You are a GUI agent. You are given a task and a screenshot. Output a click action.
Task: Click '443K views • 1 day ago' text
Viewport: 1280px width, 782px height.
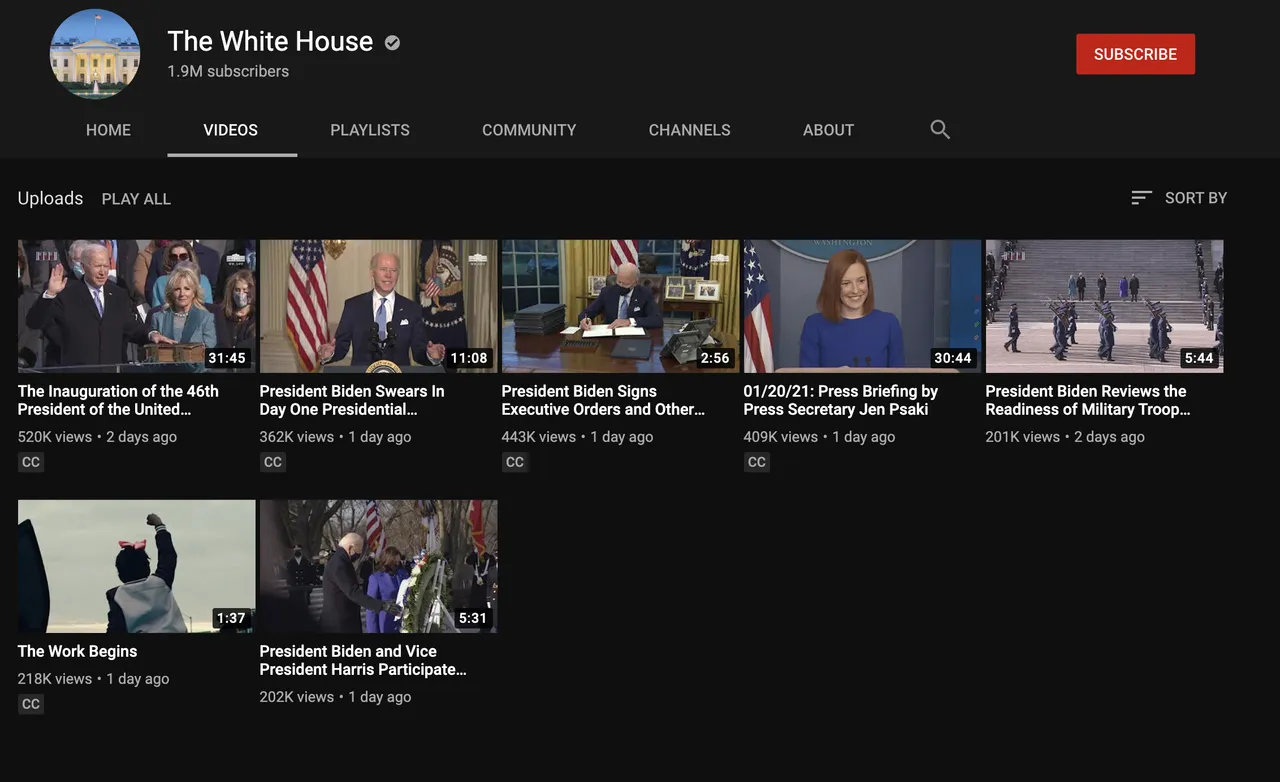pyautogui.click(x=577, y=437)
